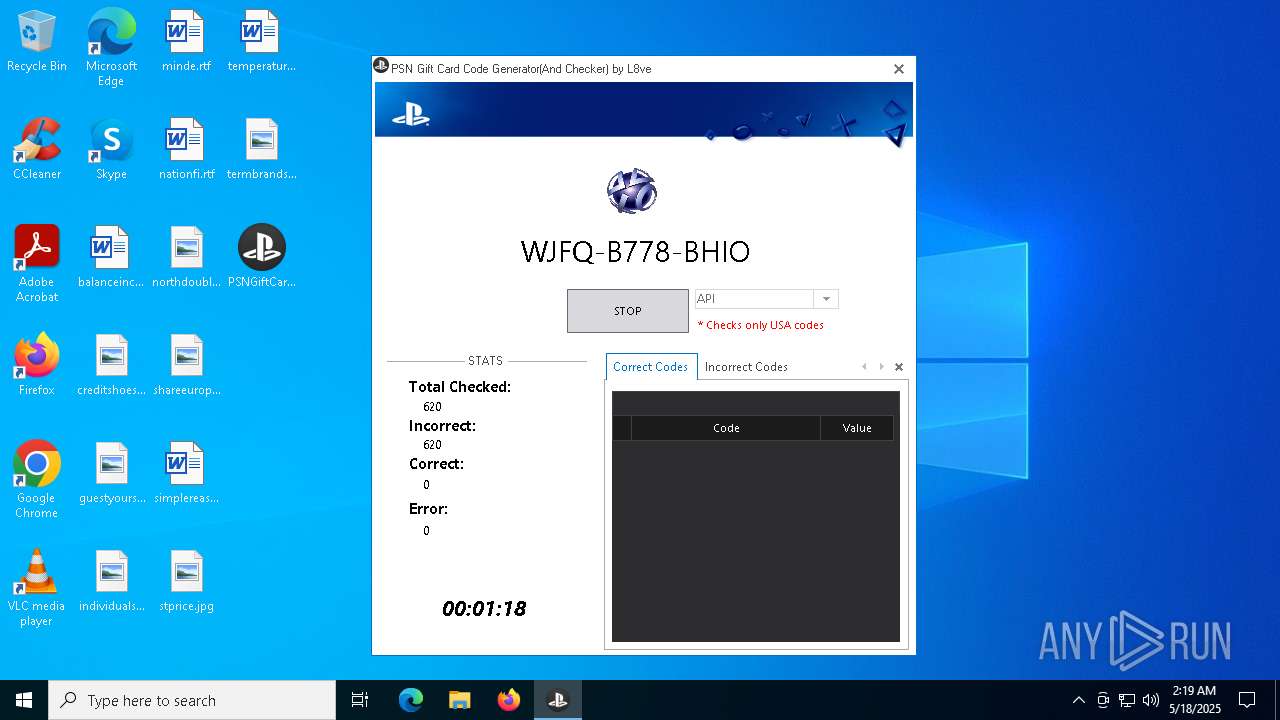Screen dimensions: 1280x720
Task: Select the guestyours... image file icon
Action: 111,473
